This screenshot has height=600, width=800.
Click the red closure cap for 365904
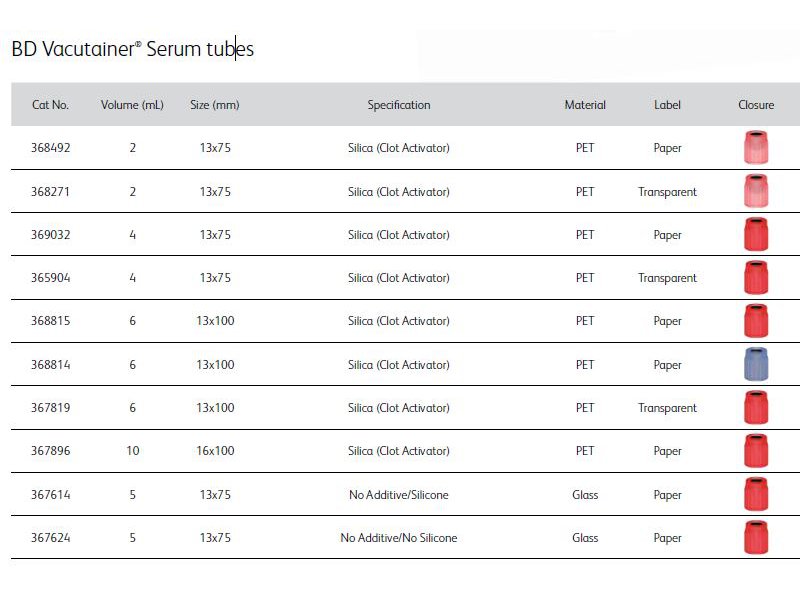pos(756,278)
